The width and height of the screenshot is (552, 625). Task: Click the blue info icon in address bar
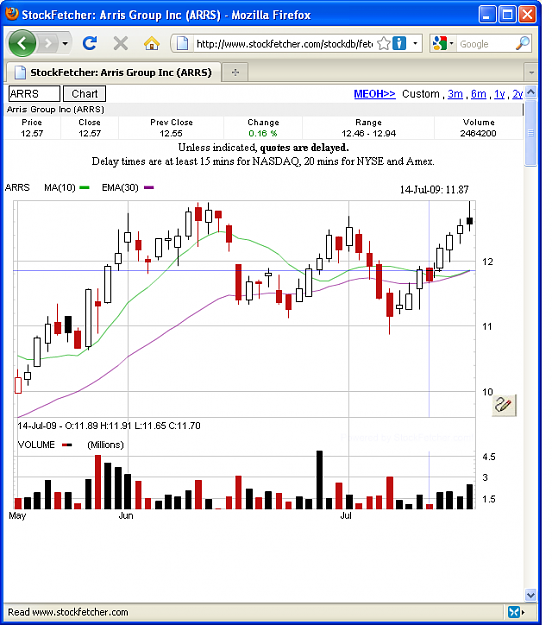tap(399, 43)
